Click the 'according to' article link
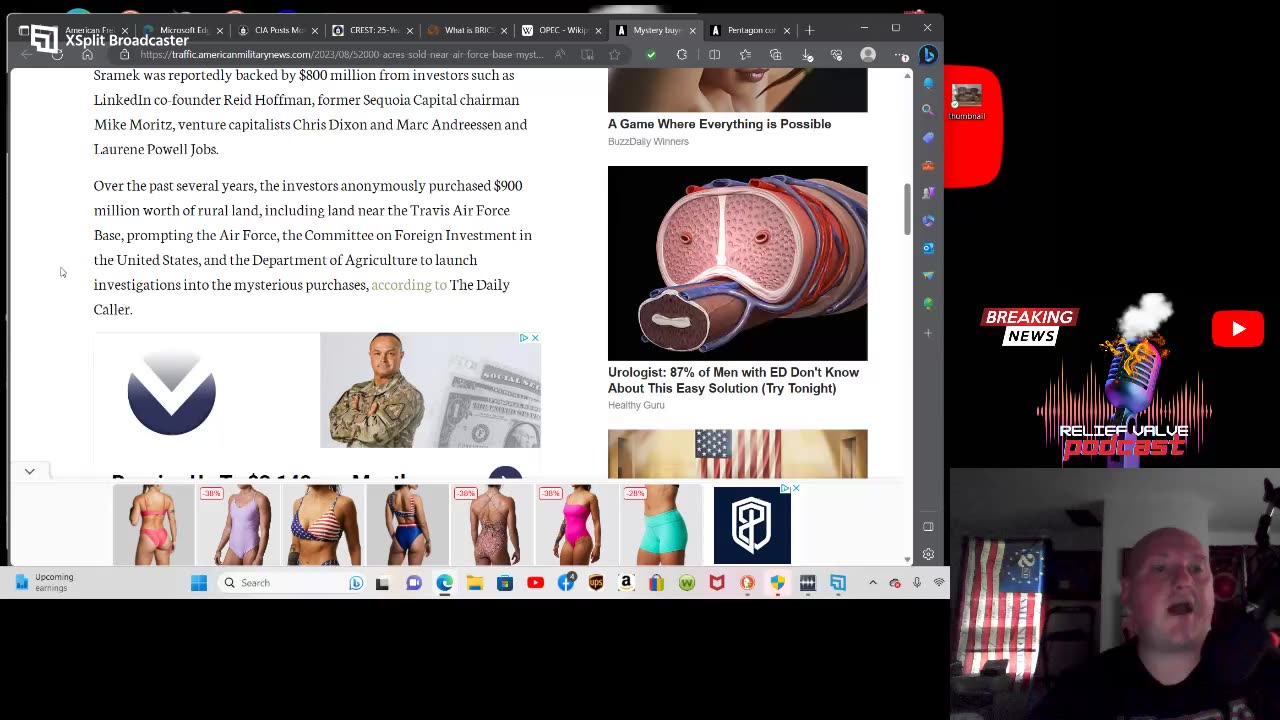This screenshot has width=1280, height=720. (x=409, y=284)
